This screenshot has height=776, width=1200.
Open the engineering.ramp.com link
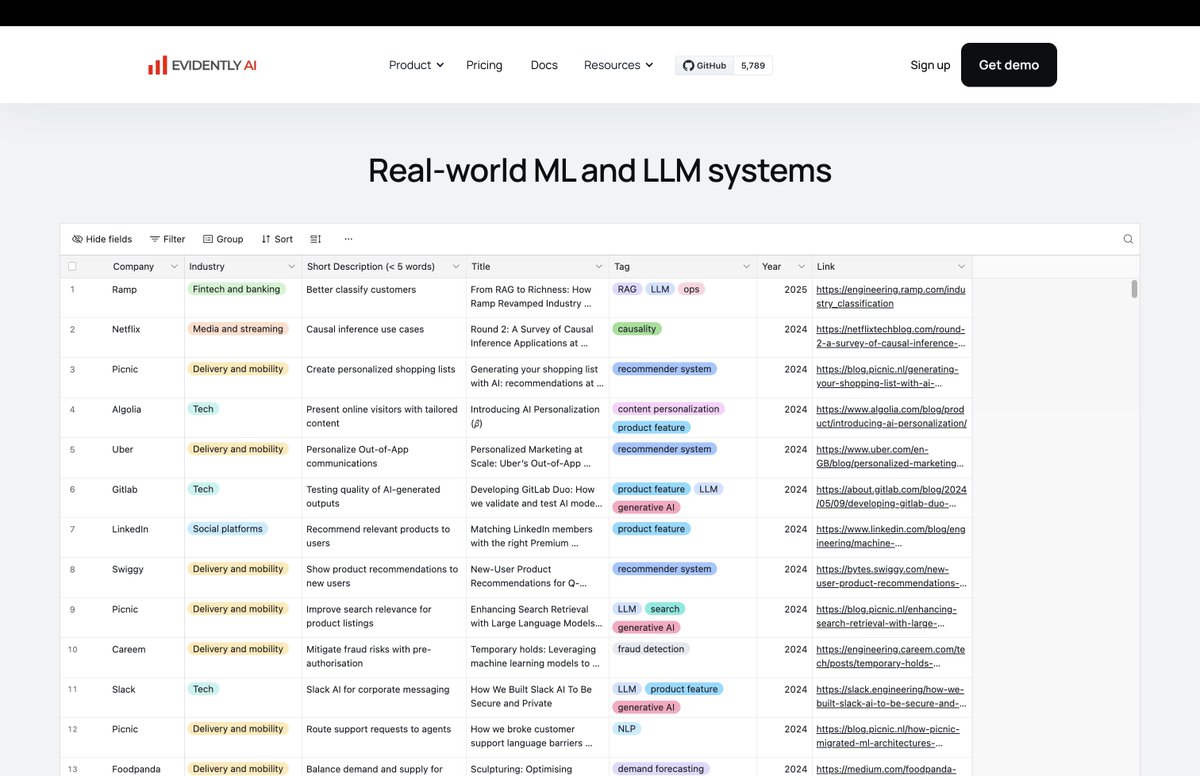coord(891,296)
